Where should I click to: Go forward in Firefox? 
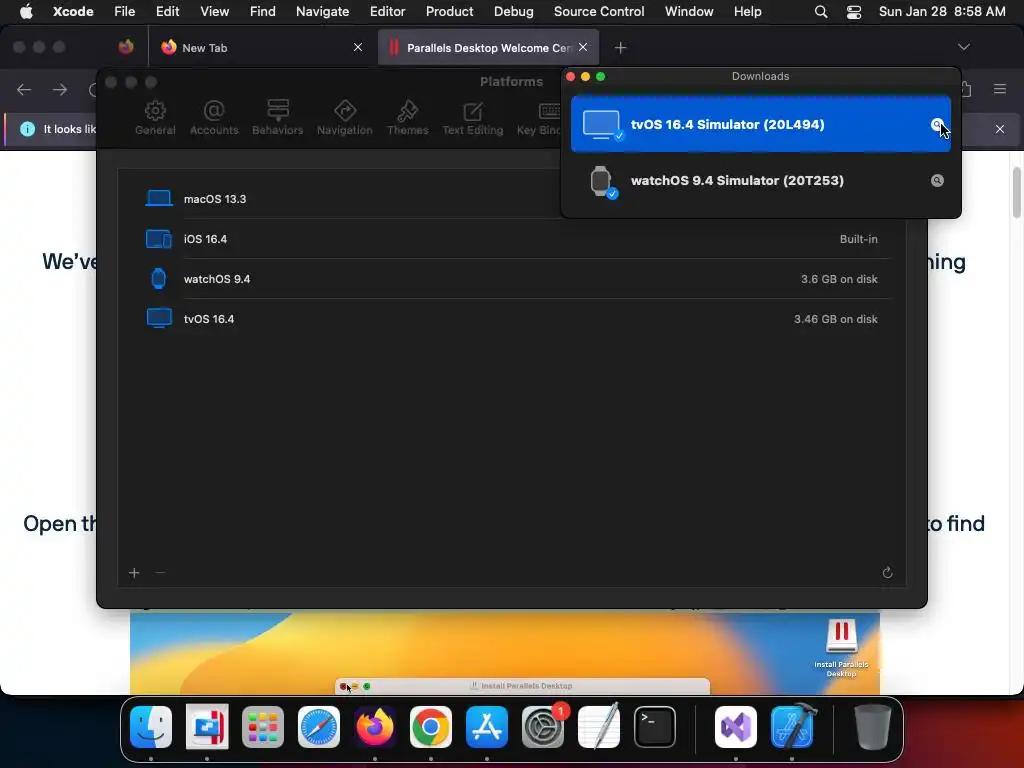pyautogui.click(x=60, y=89)
